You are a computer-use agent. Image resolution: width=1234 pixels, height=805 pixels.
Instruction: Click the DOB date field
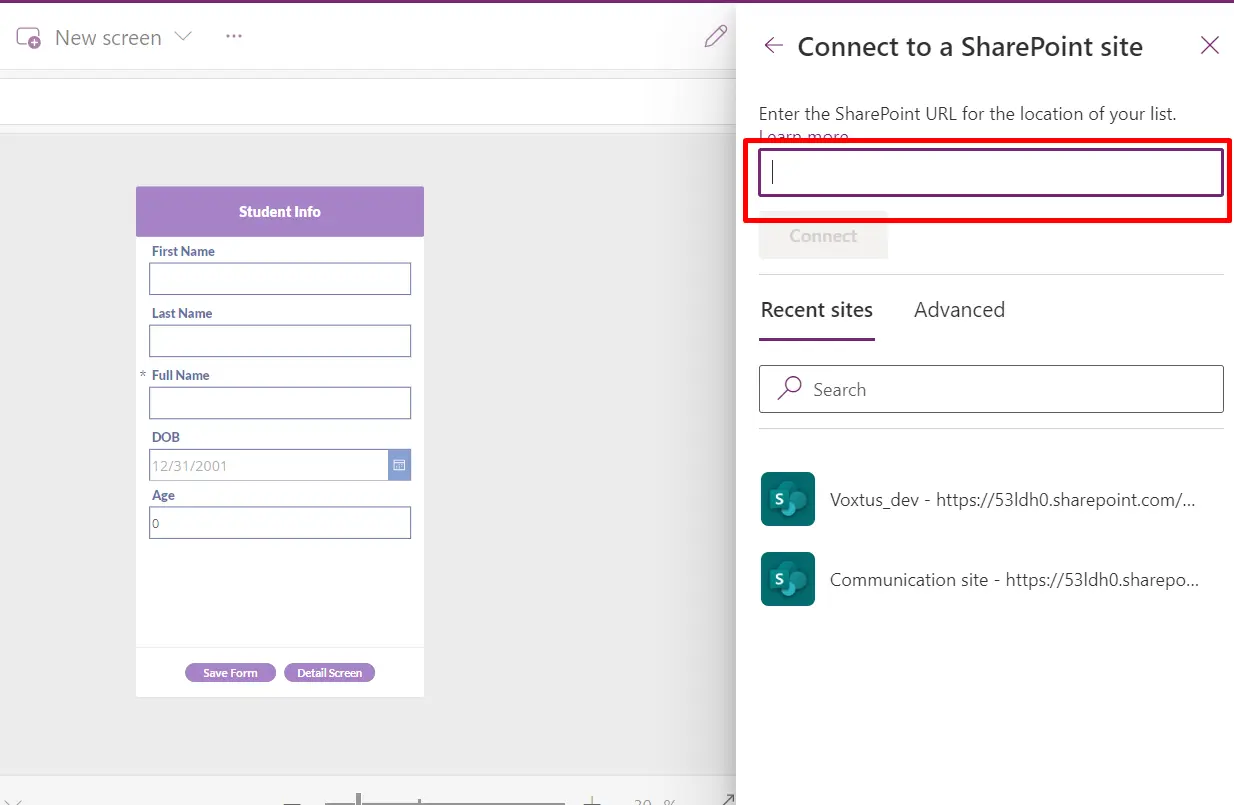click(x=268, y=465)
